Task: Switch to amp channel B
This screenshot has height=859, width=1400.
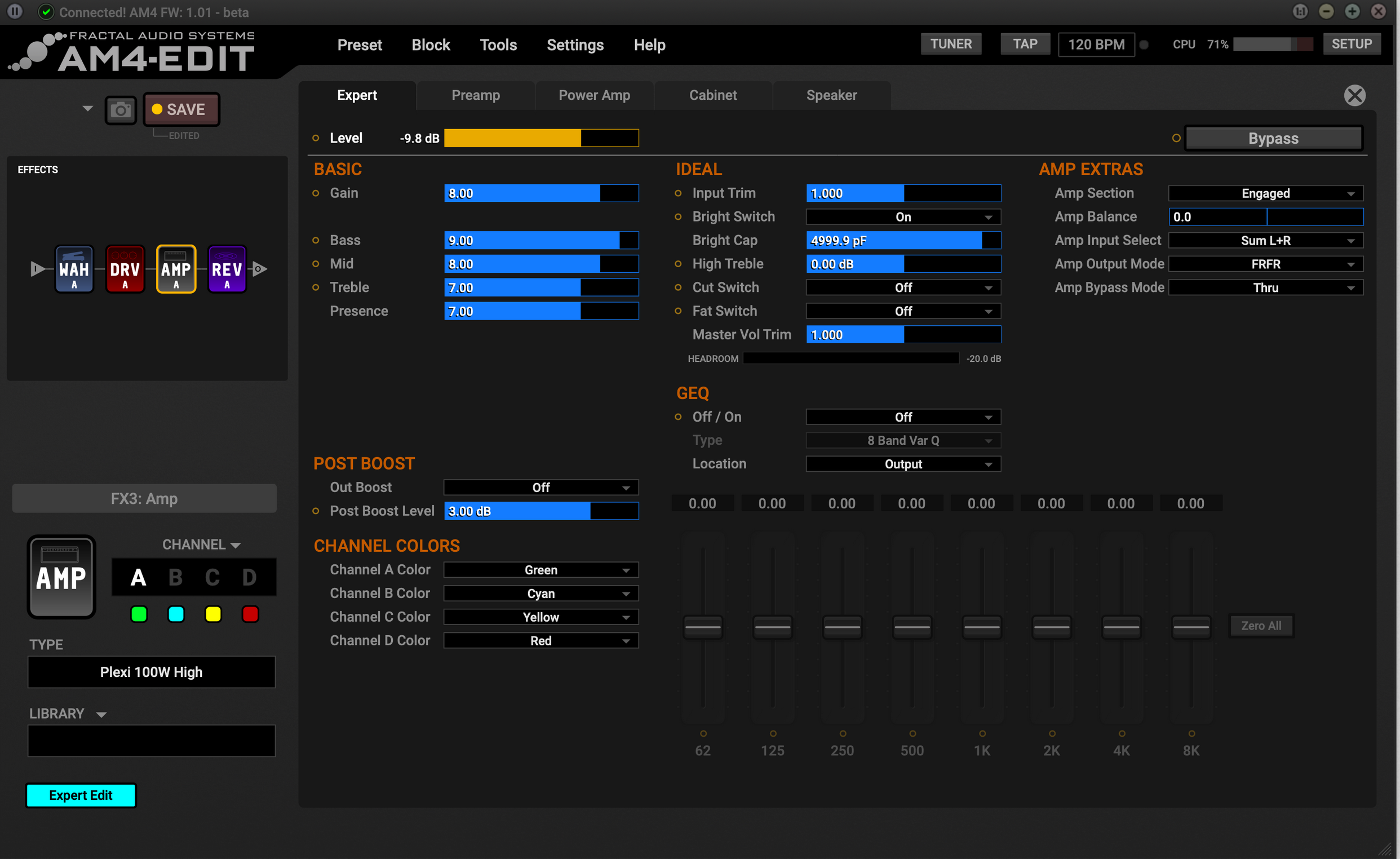Action: click(x=176, y=578)
